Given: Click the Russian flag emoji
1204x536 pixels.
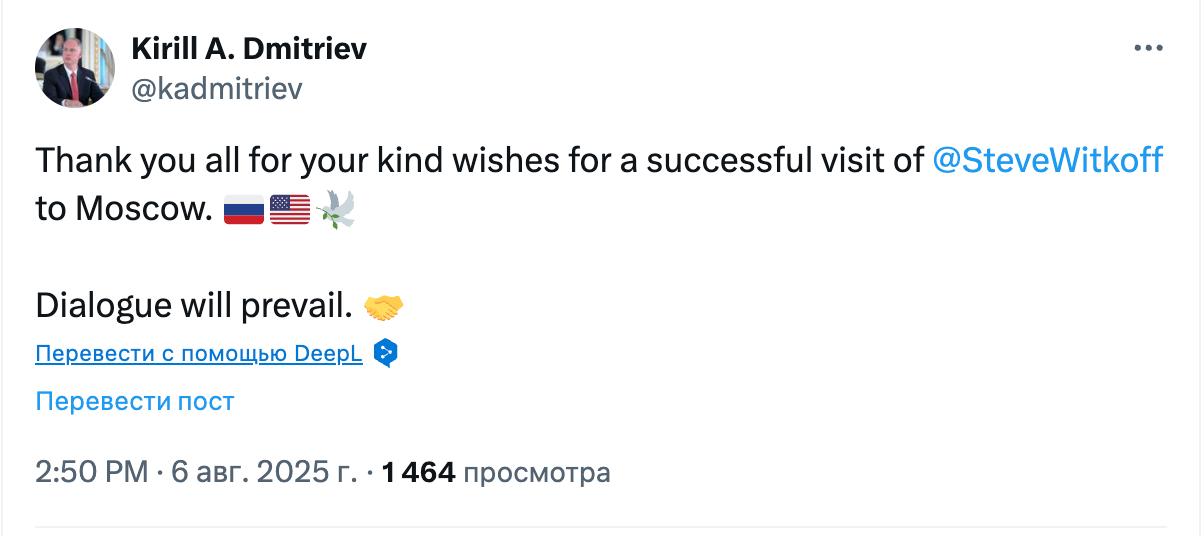Looking at the screenshot, I should tap(243, 211).
